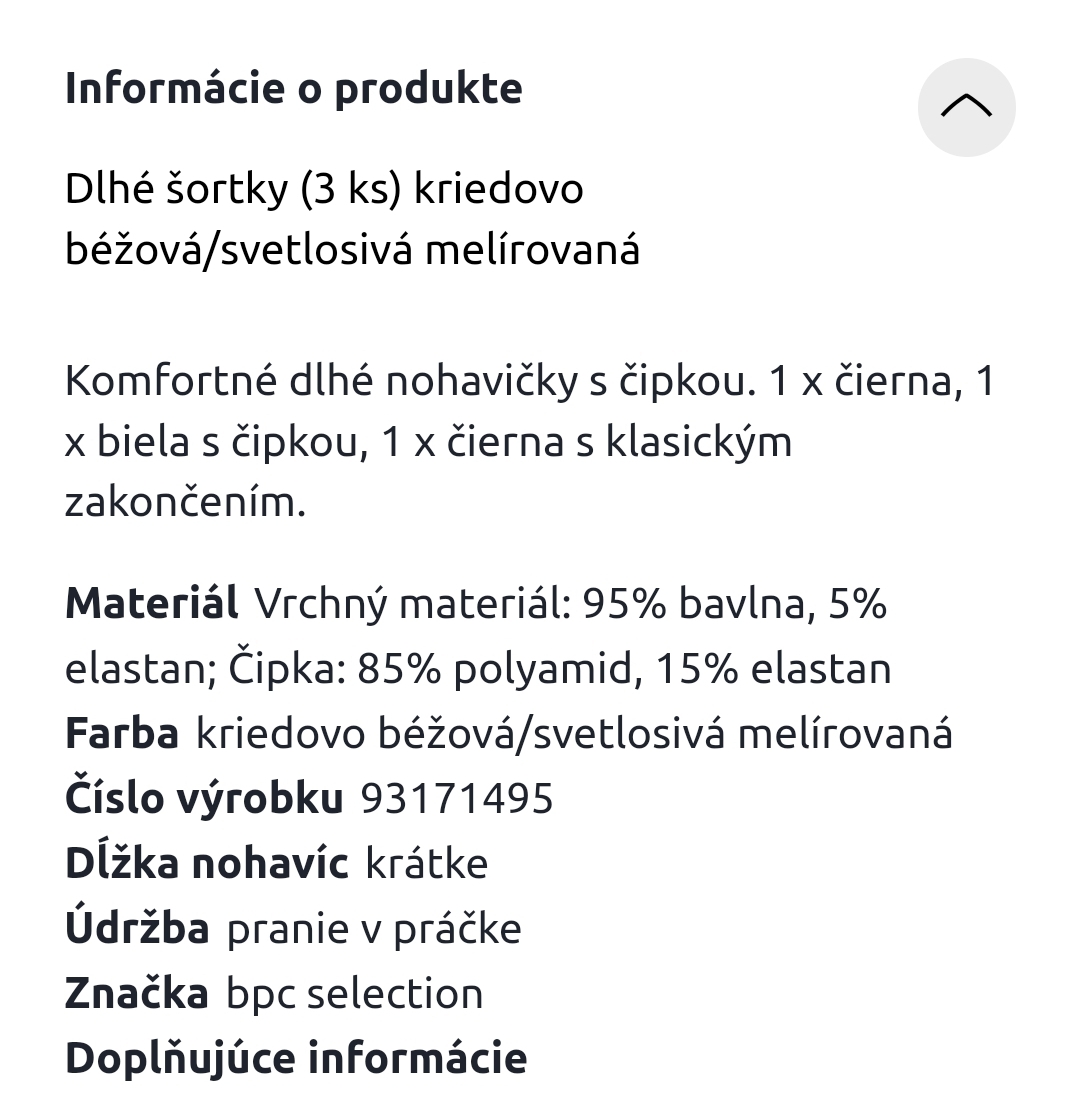The height and width of the screenshot is (1104, 1079).
Task: Click the 'Materiál' label
Action: (x=152, y=604)
